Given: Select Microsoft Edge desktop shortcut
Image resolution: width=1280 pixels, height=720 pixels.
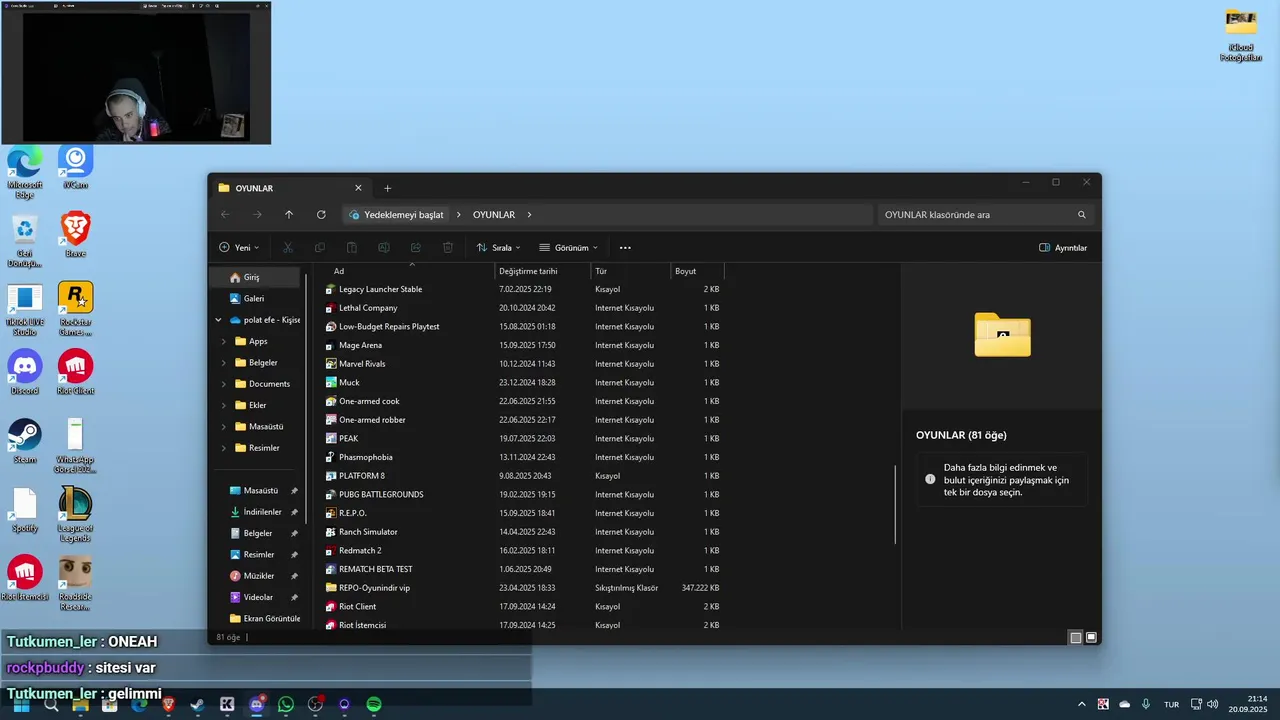Looking at the screenshot, I should coord(25,172).
